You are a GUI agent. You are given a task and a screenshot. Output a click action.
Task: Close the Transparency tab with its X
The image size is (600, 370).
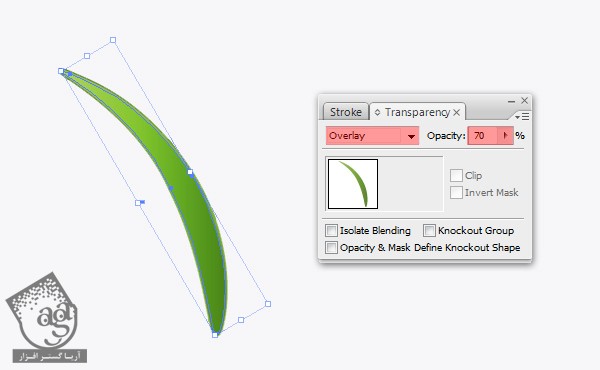tap(457, 112)
